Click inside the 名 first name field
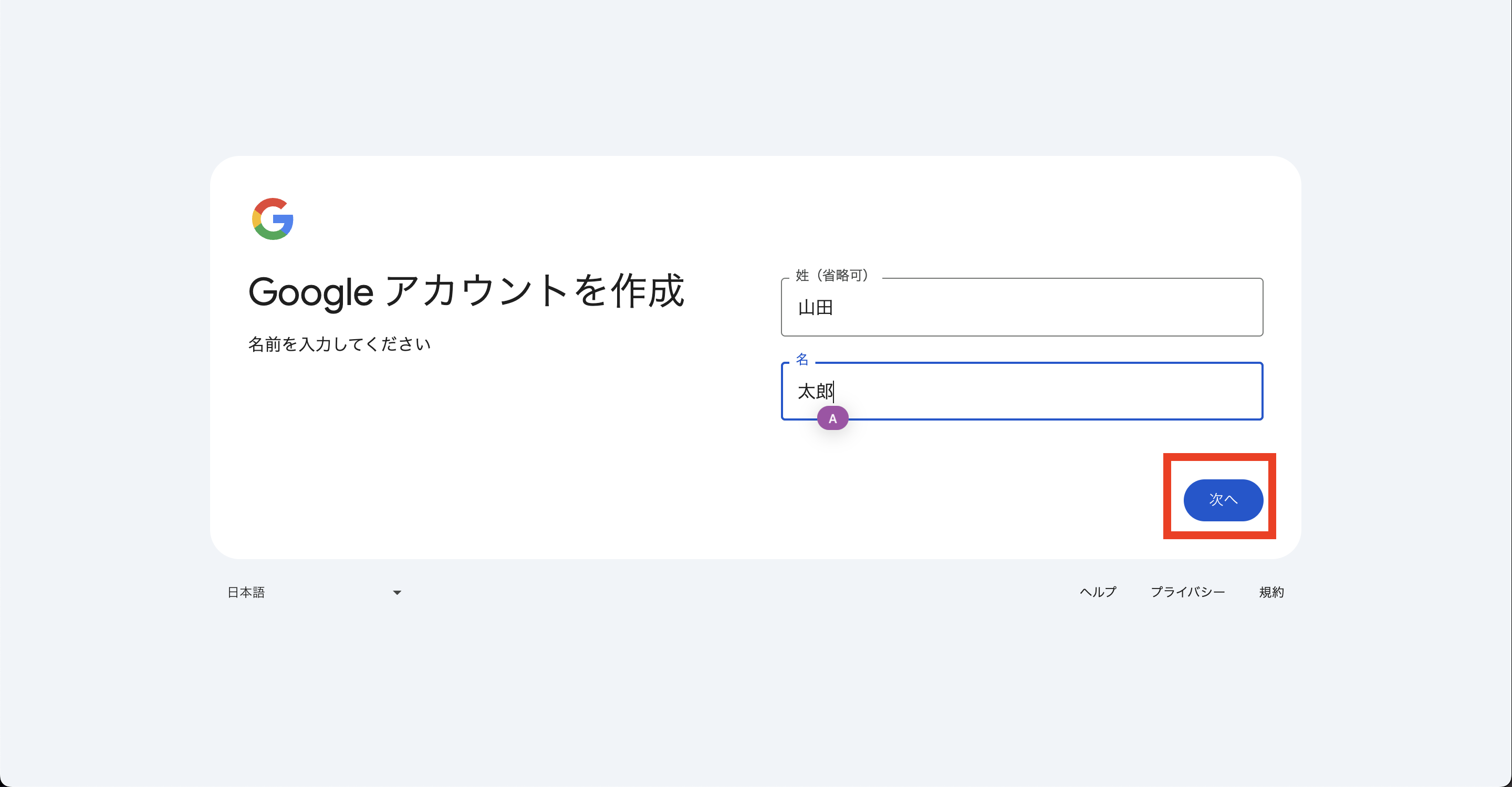The image size is (1512, 787). coord(1021,392)
